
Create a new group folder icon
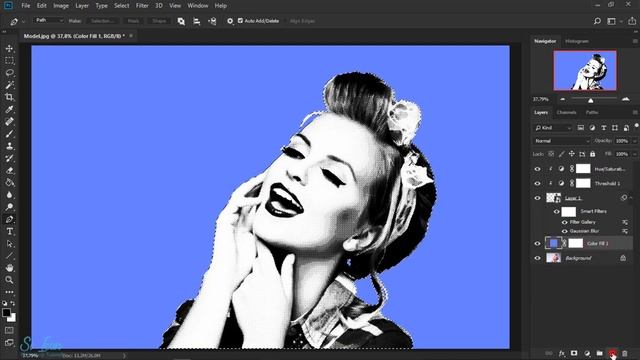(x=599, y=353)
